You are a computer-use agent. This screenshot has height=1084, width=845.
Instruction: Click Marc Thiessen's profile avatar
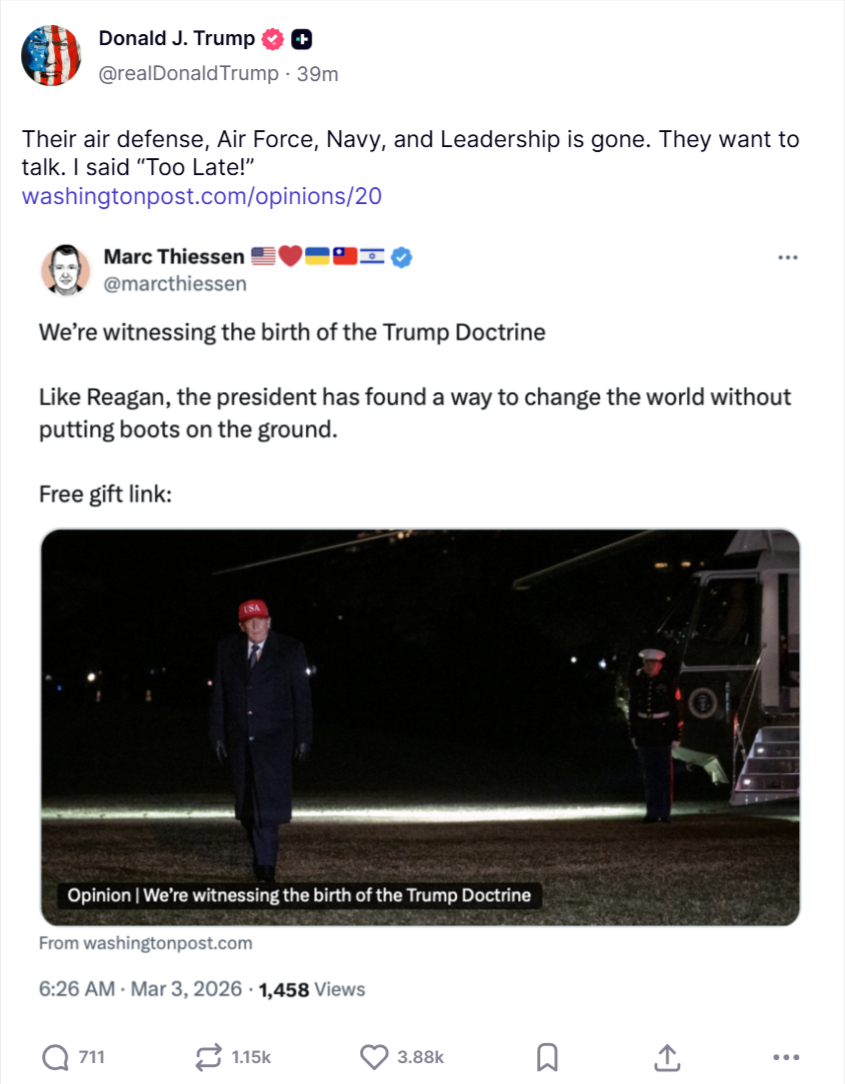pyautogui.click(x=66, y=270)
